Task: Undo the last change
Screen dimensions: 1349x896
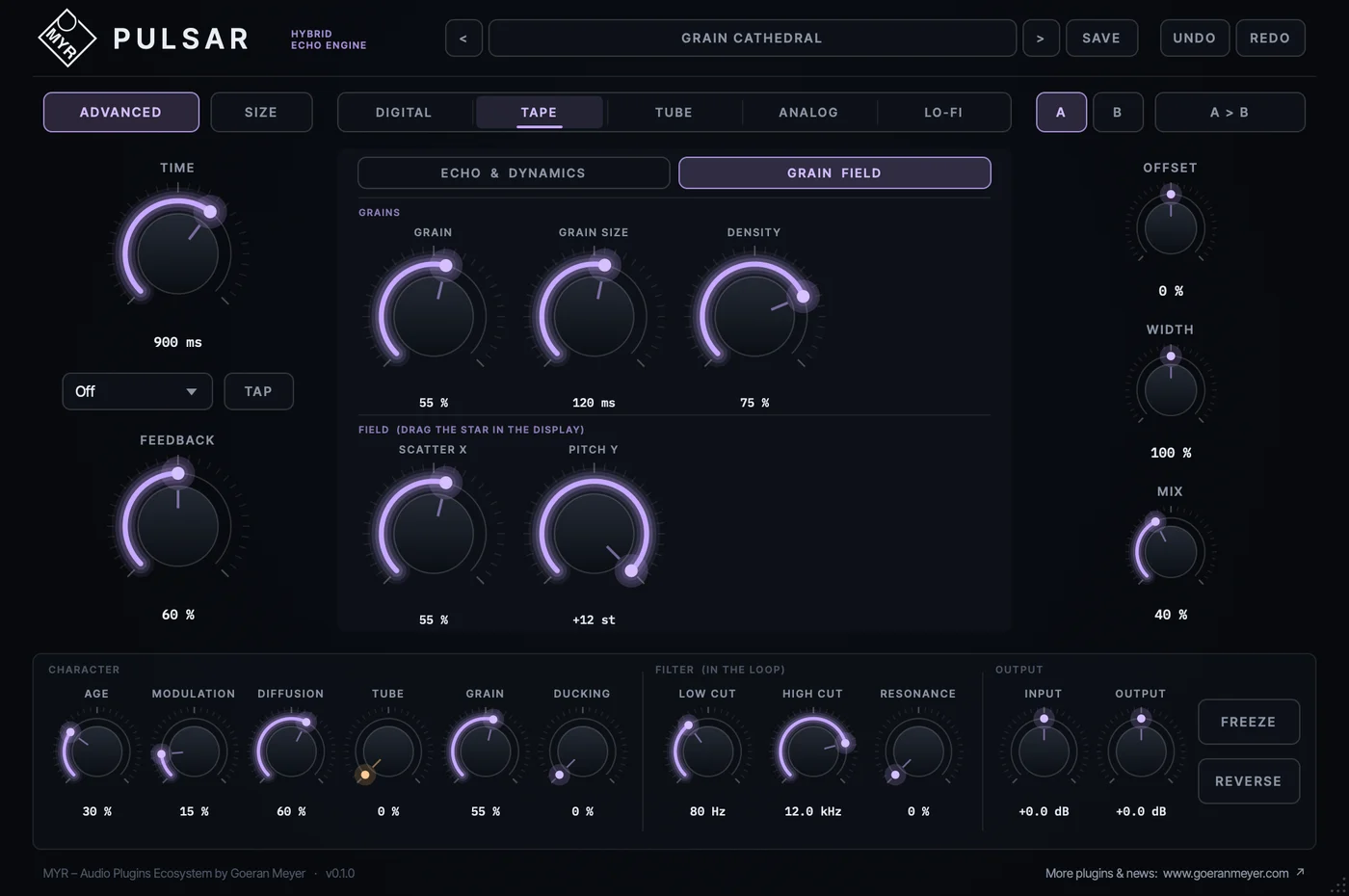Action: coord(1194,39)
